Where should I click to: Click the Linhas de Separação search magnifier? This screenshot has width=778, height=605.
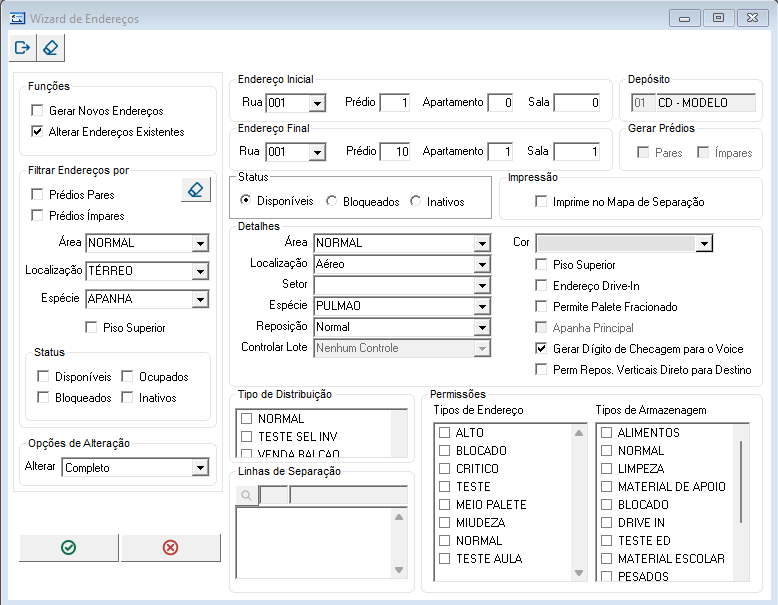pyautogui.click(x=246, y=495)
